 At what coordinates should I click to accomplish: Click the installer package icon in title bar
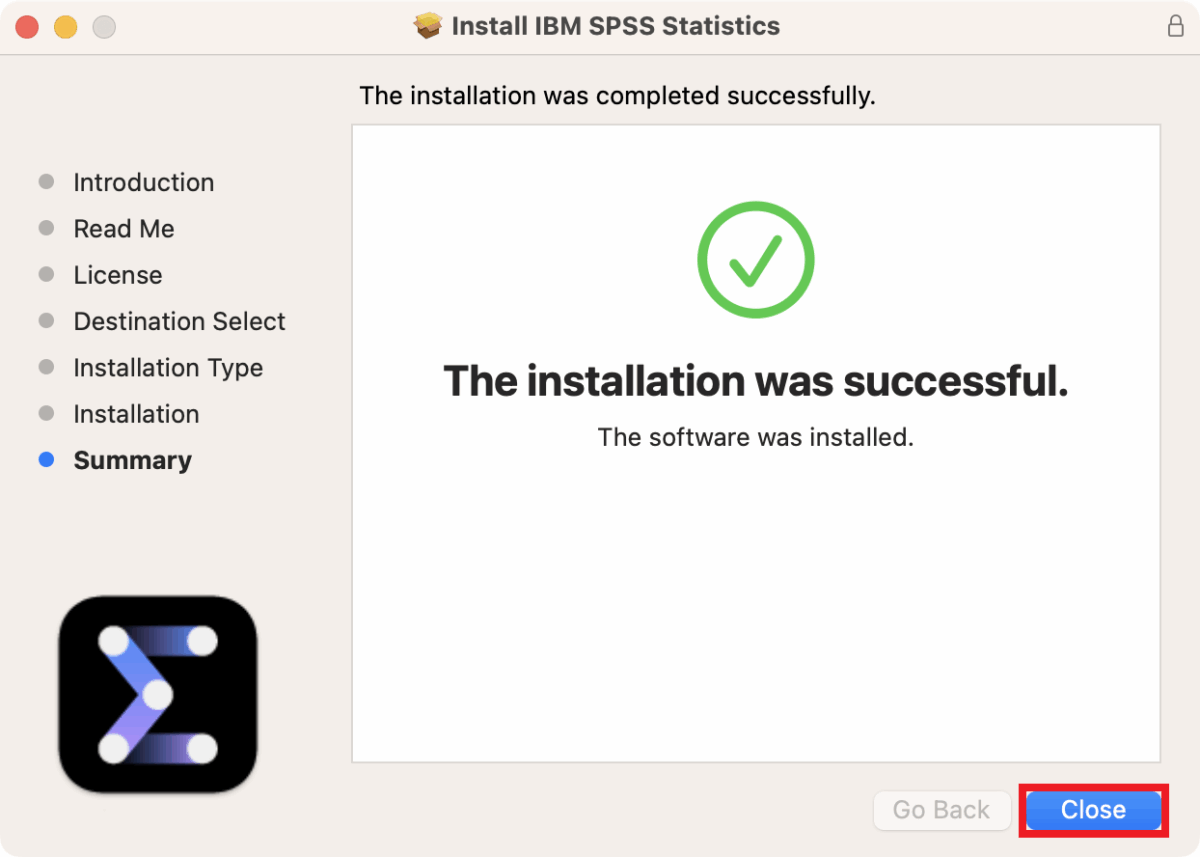pyautogui.click(x=428, y=26)
